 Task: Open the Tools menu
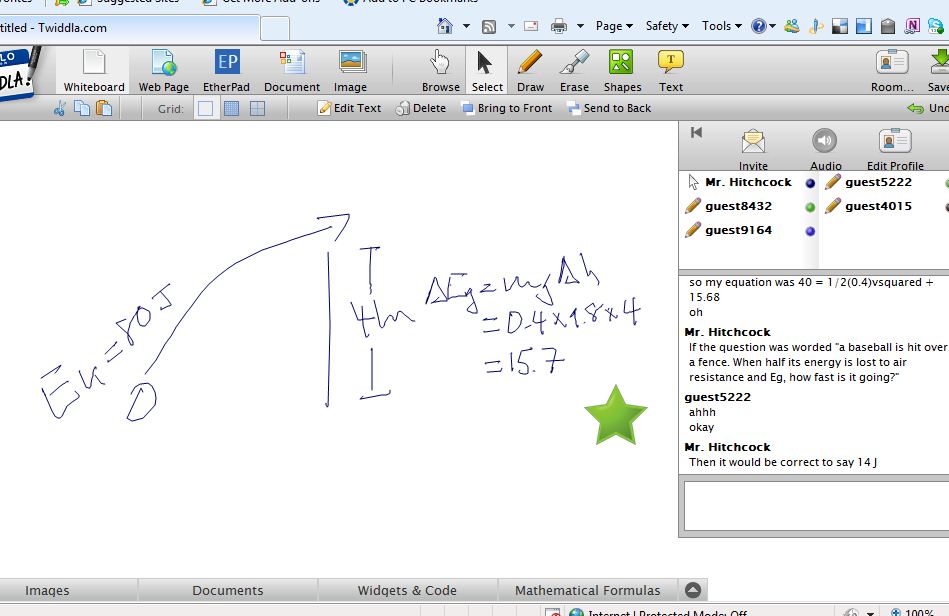[x=721, y=26]
